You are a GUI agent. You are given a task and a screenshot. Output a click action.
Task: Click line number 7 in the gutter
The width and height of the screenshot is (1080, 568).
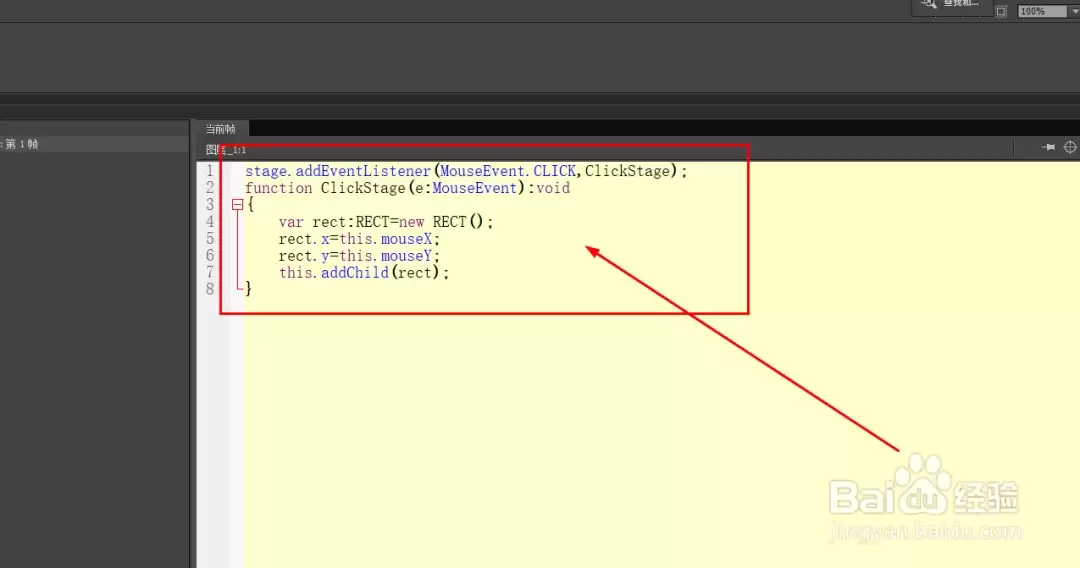(x=210, y=272)
